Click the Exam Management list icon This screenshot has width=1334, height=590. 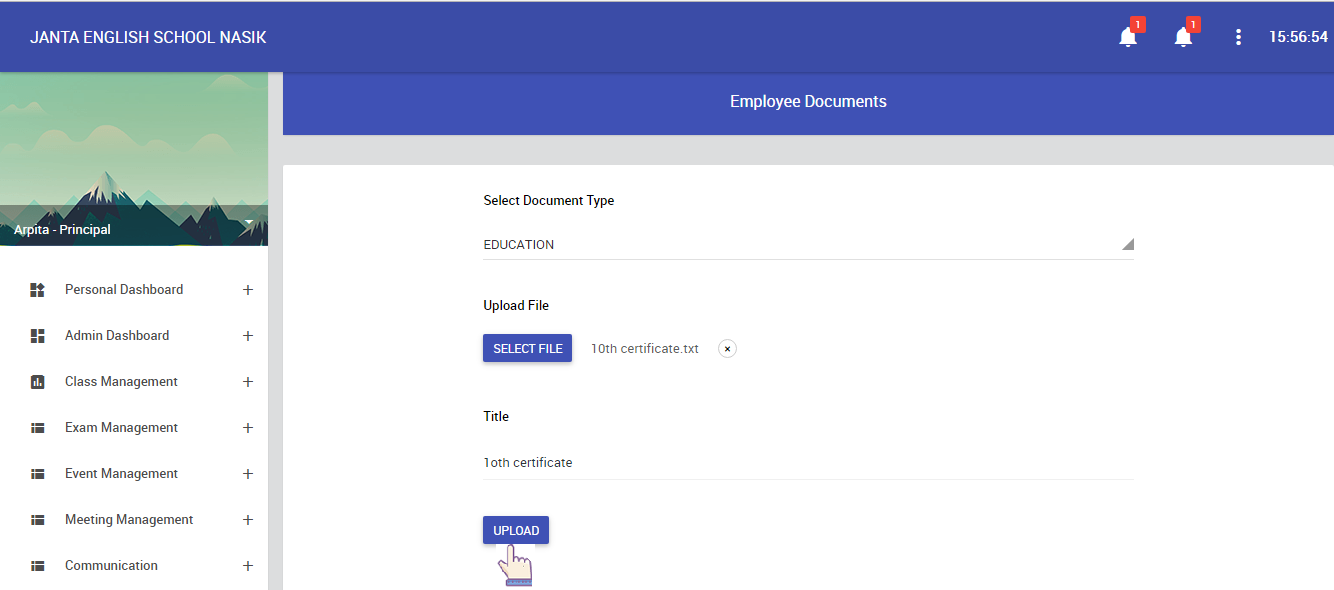click(x=38, y=428)
